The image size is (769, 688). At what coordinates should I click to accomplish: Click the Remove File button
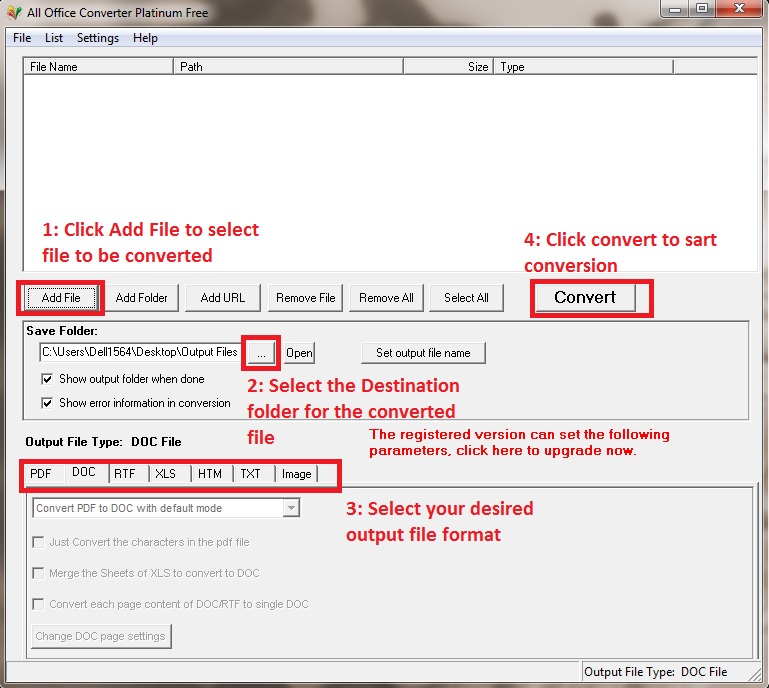(x=306, y=298)
